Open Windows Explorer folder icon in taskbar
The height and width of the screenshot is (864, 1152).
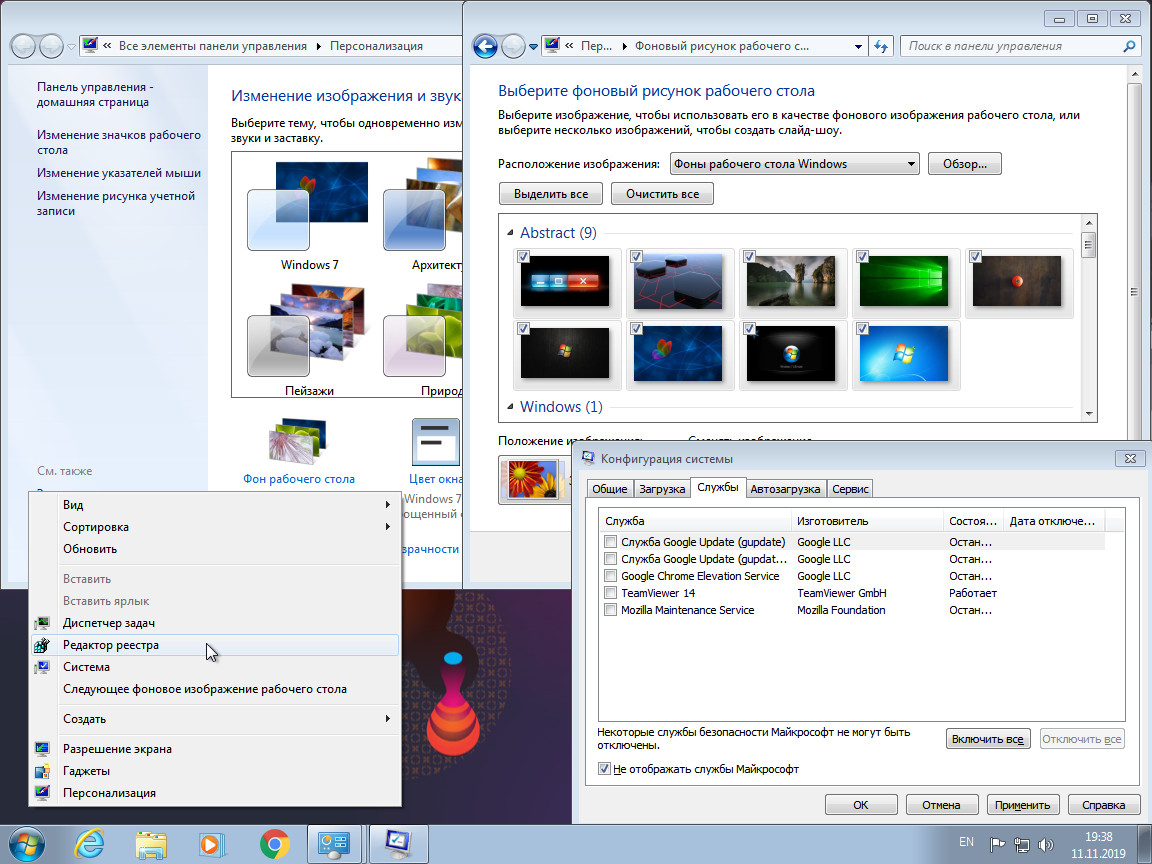coord(151,844)
